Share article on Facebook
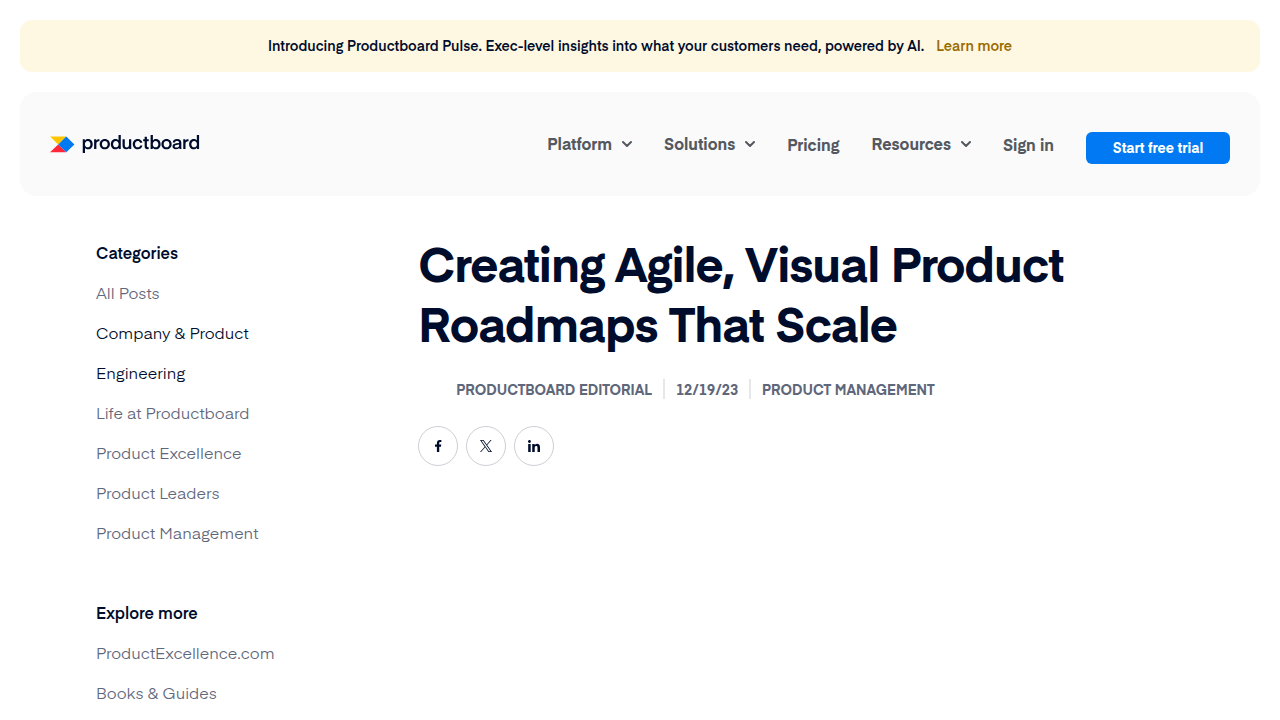The width and height of the screenshot is (1280, 720). [x=438, y=446]
